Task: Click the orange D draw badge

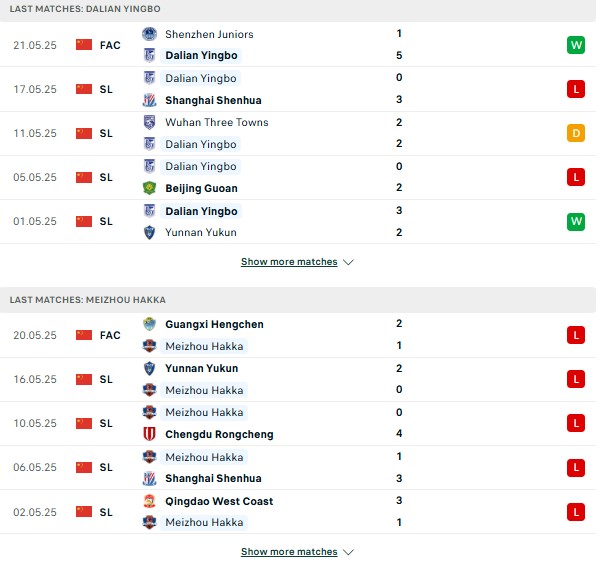Action: [x=575, y=133]
